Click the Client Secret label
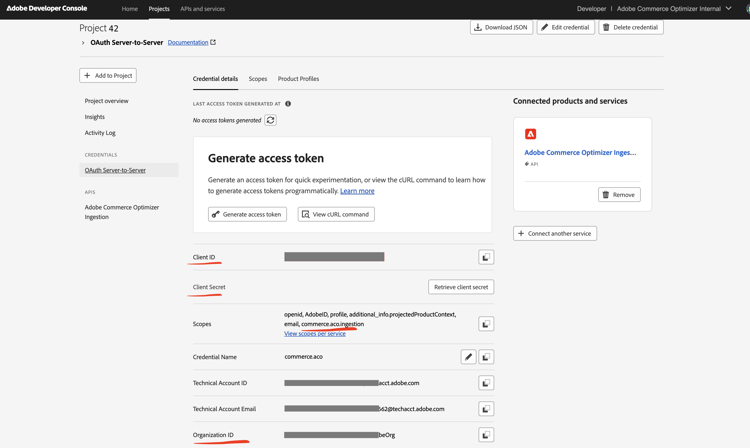The width and height of the screenshot is (750, 448). [x=209, y=287]
